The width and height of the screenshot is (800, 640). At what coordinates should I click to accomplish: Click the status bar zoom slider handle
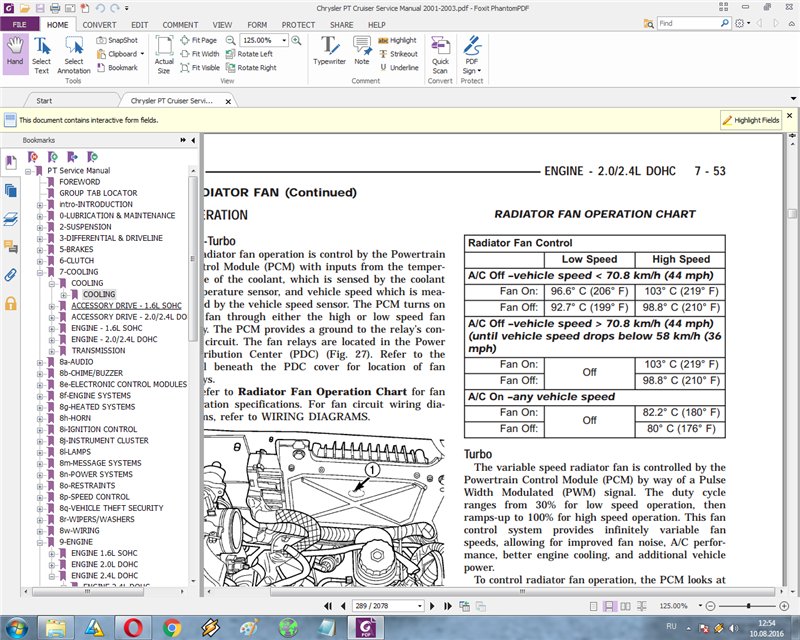click(x=748, y=606)
